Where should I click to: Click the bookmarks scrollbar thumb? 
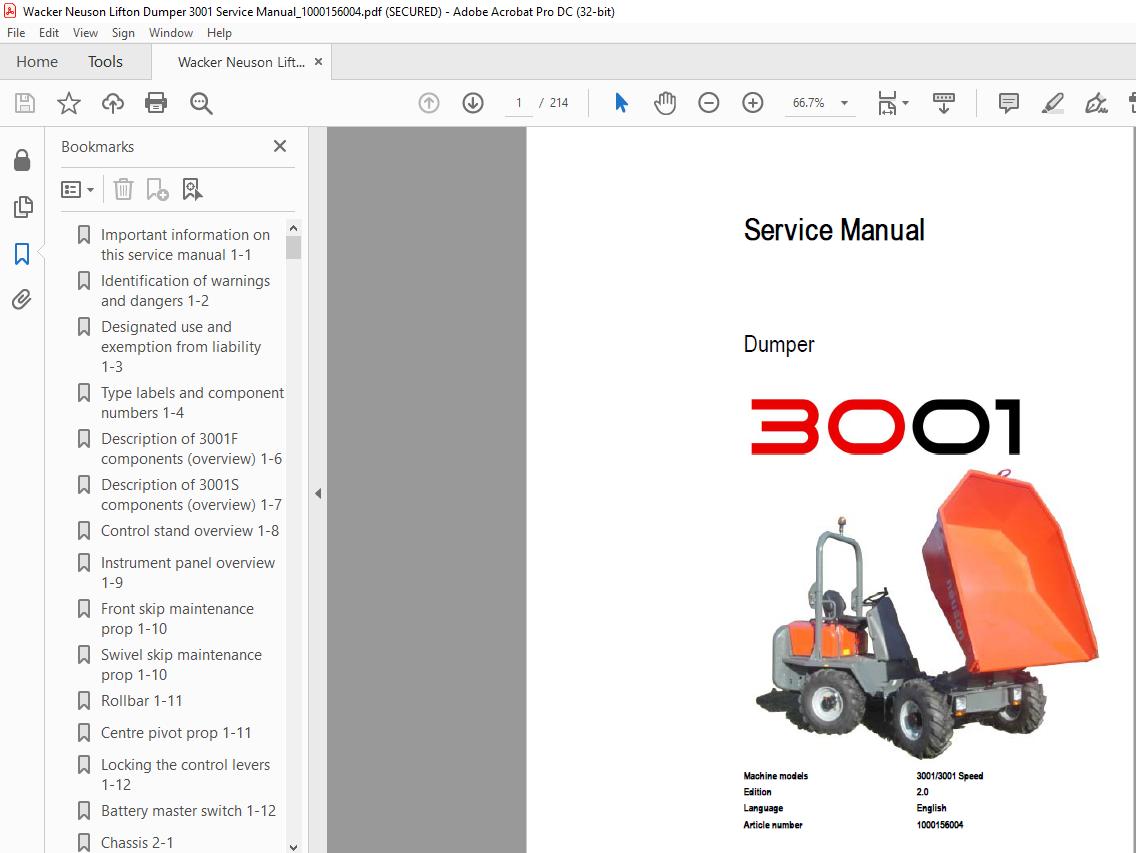tap(293, 247)
